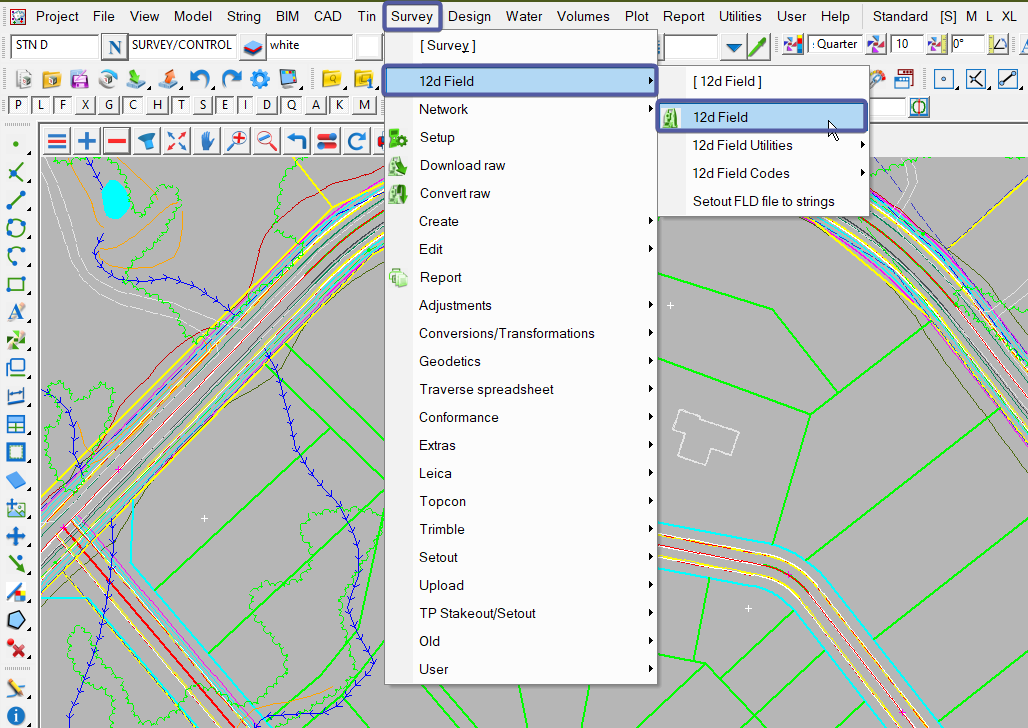Click the SURVEY/CONTROL model name field
Screen dimensions: 1028x728
click(182, 46)
